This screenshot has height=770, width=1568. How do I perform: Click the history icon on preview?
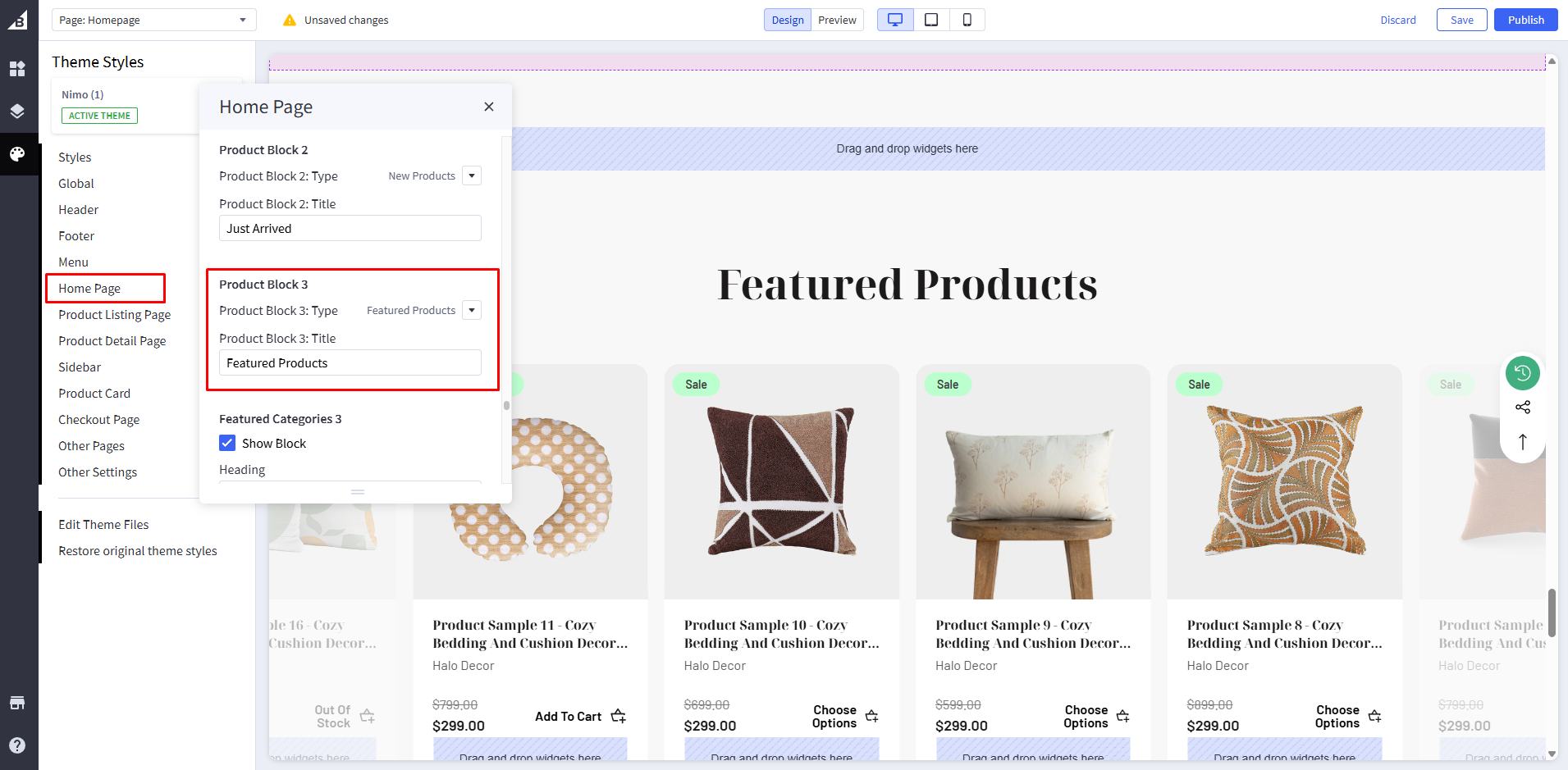click(x=1522, y=373)
